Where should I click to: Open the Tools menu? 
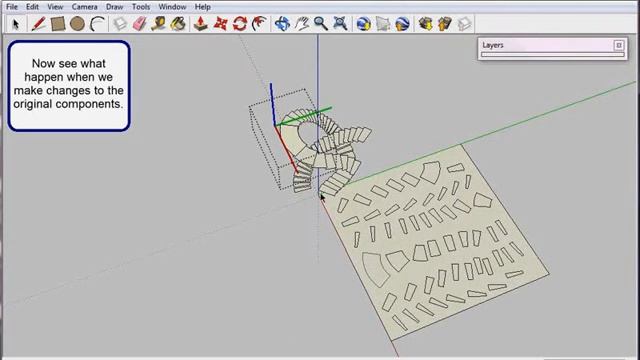click(141, 7)
